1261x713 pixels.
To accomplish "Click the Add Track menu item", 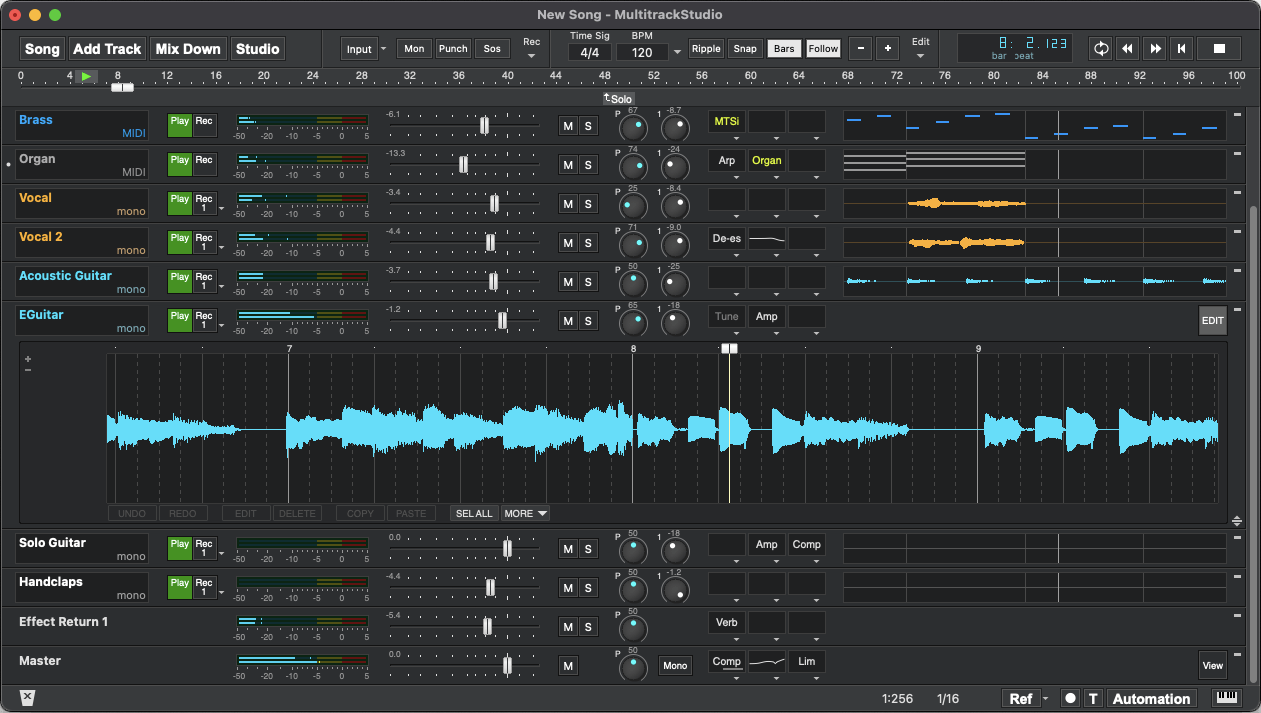I will pyautogui.click(x=107, y=48).
